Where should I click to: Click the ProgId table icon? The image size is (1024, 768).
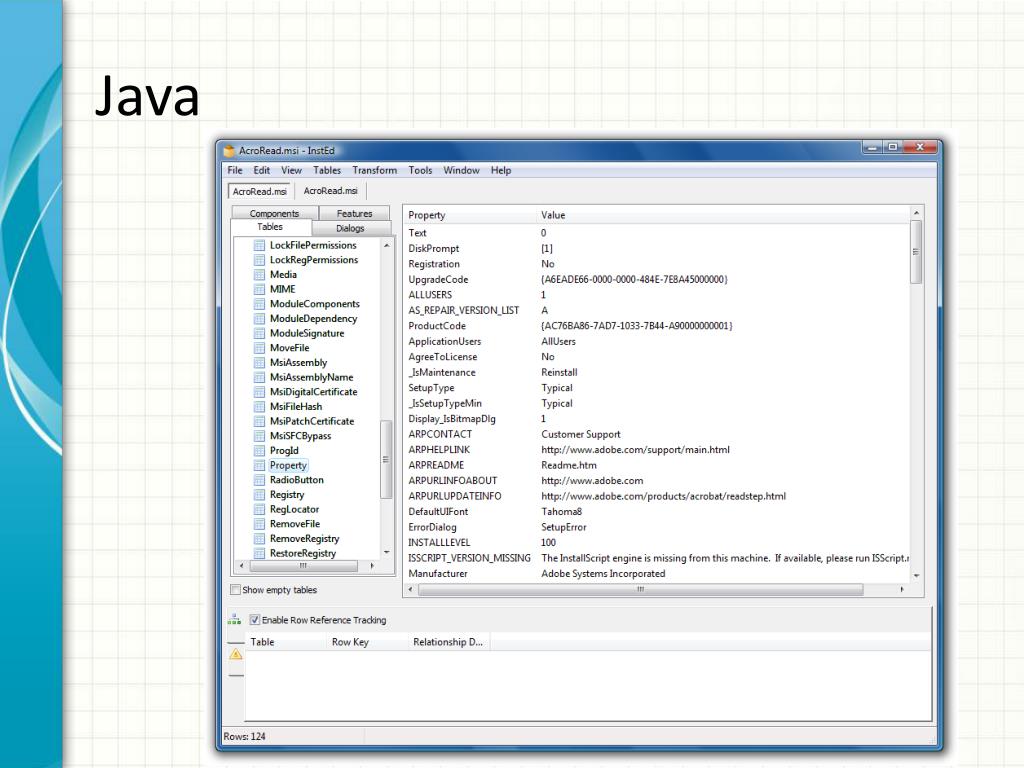click(x=259, y=451)
